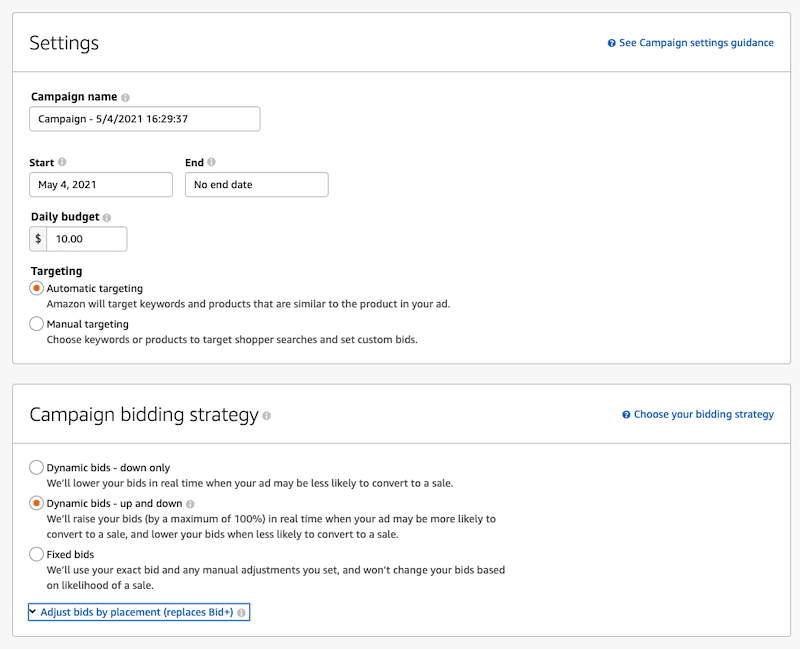800x649 pixels.
Task: Choose the Fixed bids radio option
Action: point(36,554)
